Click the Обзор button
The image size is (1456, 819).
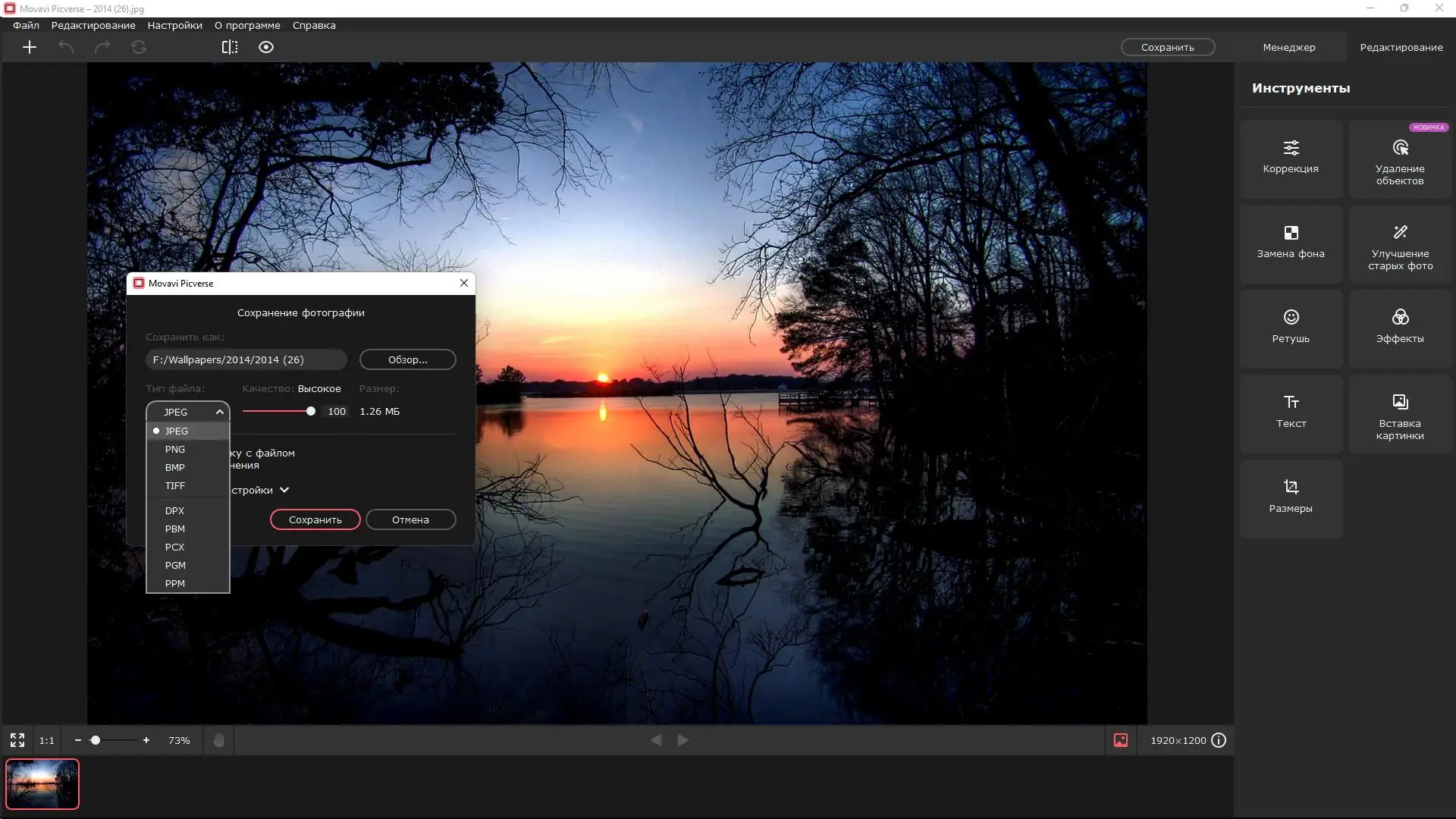click(407, 359)
